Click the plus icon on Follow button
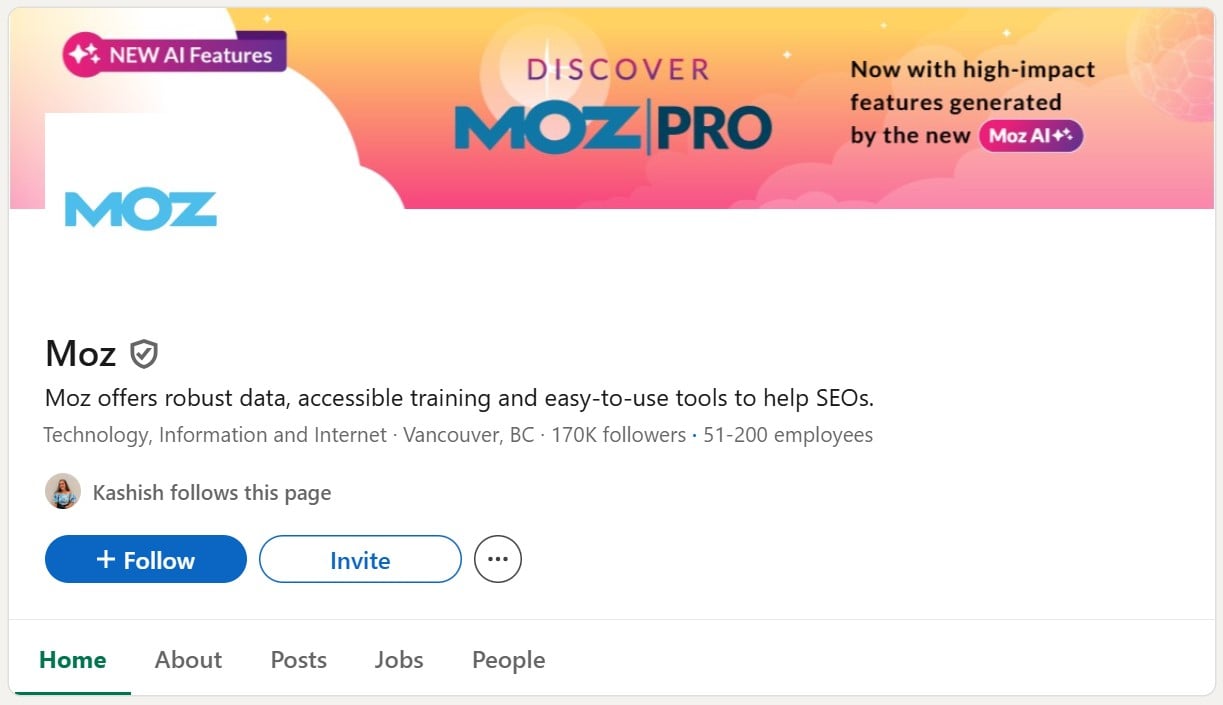The height and width of the screenshot is (705, 1223). pos(106,560)
